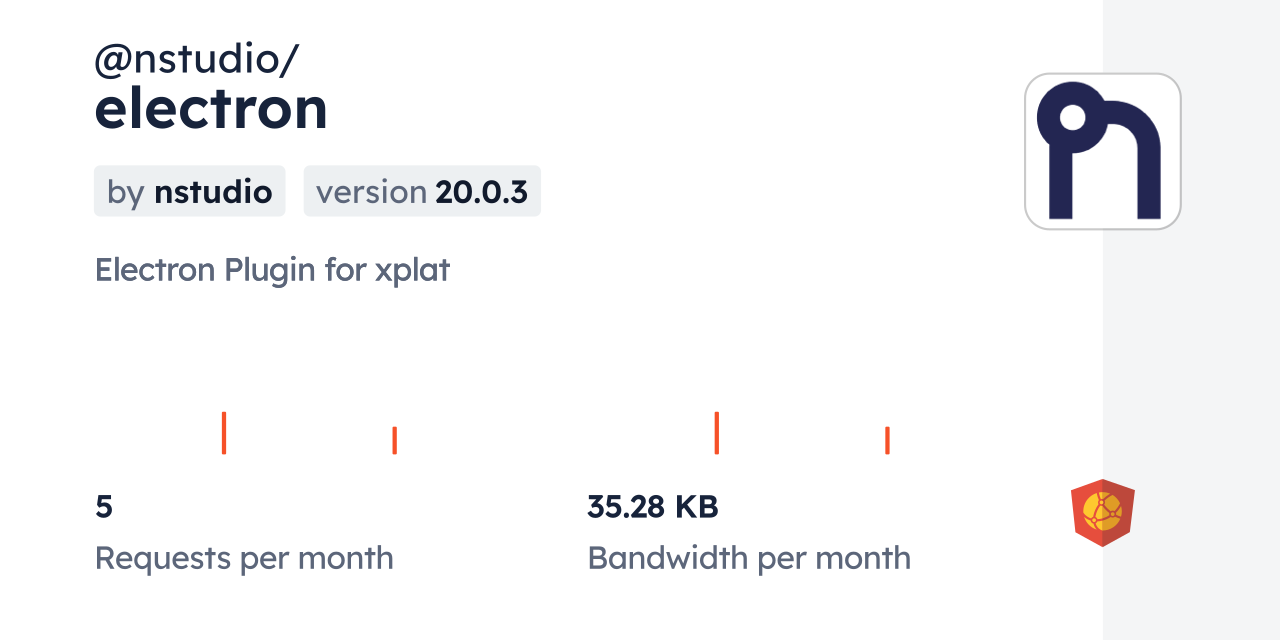This screenshot has height=640, width=1280.
Task: Click the white dot inside nstudio logo
Action: pos(1072,117)
